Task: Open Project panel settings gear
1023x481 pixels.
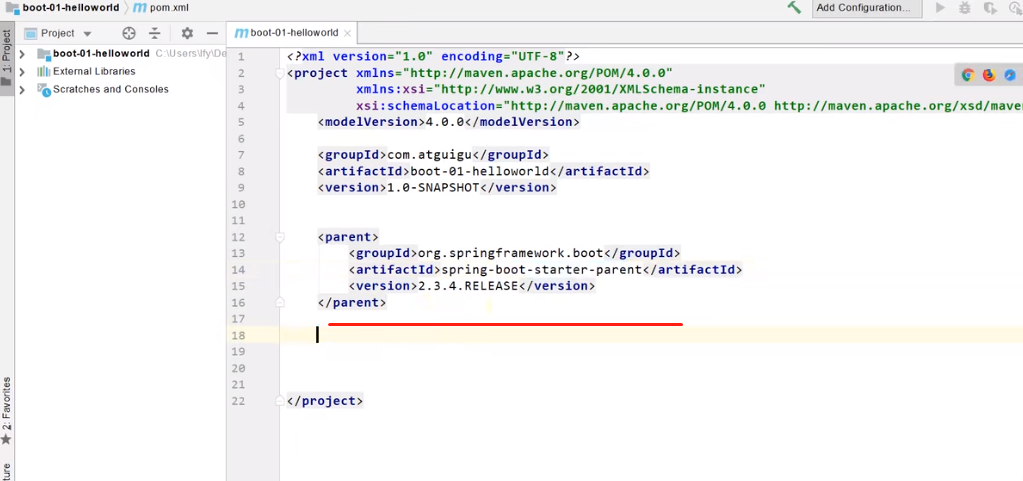Action: click(x=187, y=33)
